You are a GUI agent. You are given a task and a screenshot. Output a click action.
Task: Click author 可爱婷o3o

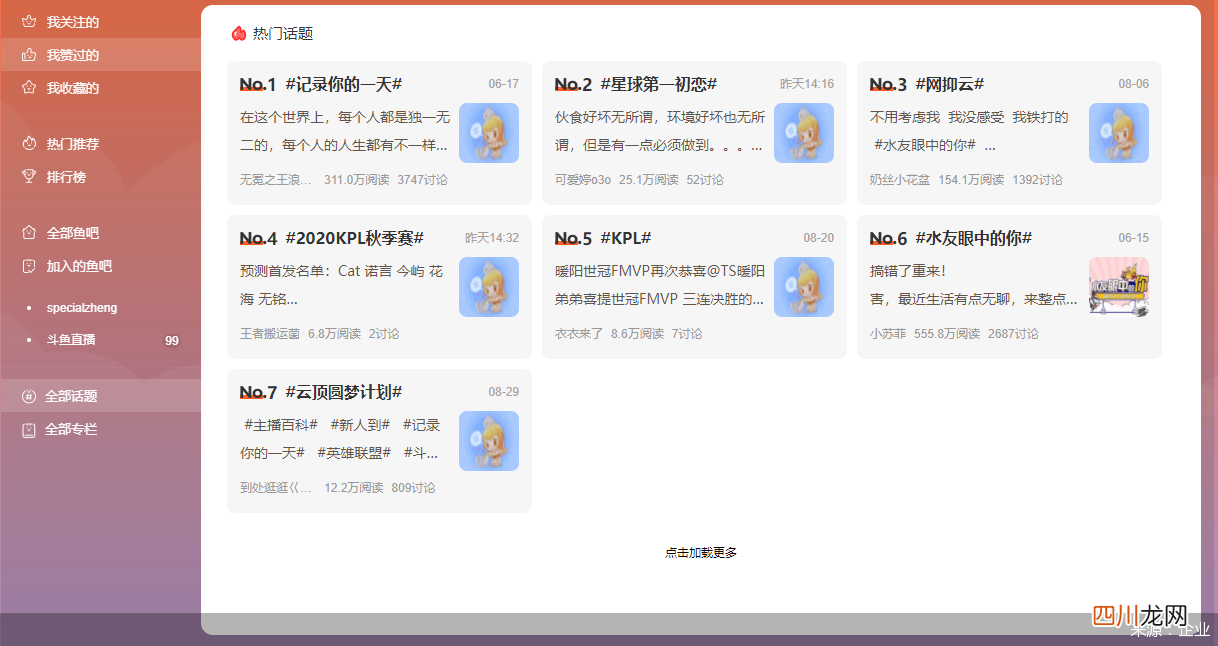(583, 180)
